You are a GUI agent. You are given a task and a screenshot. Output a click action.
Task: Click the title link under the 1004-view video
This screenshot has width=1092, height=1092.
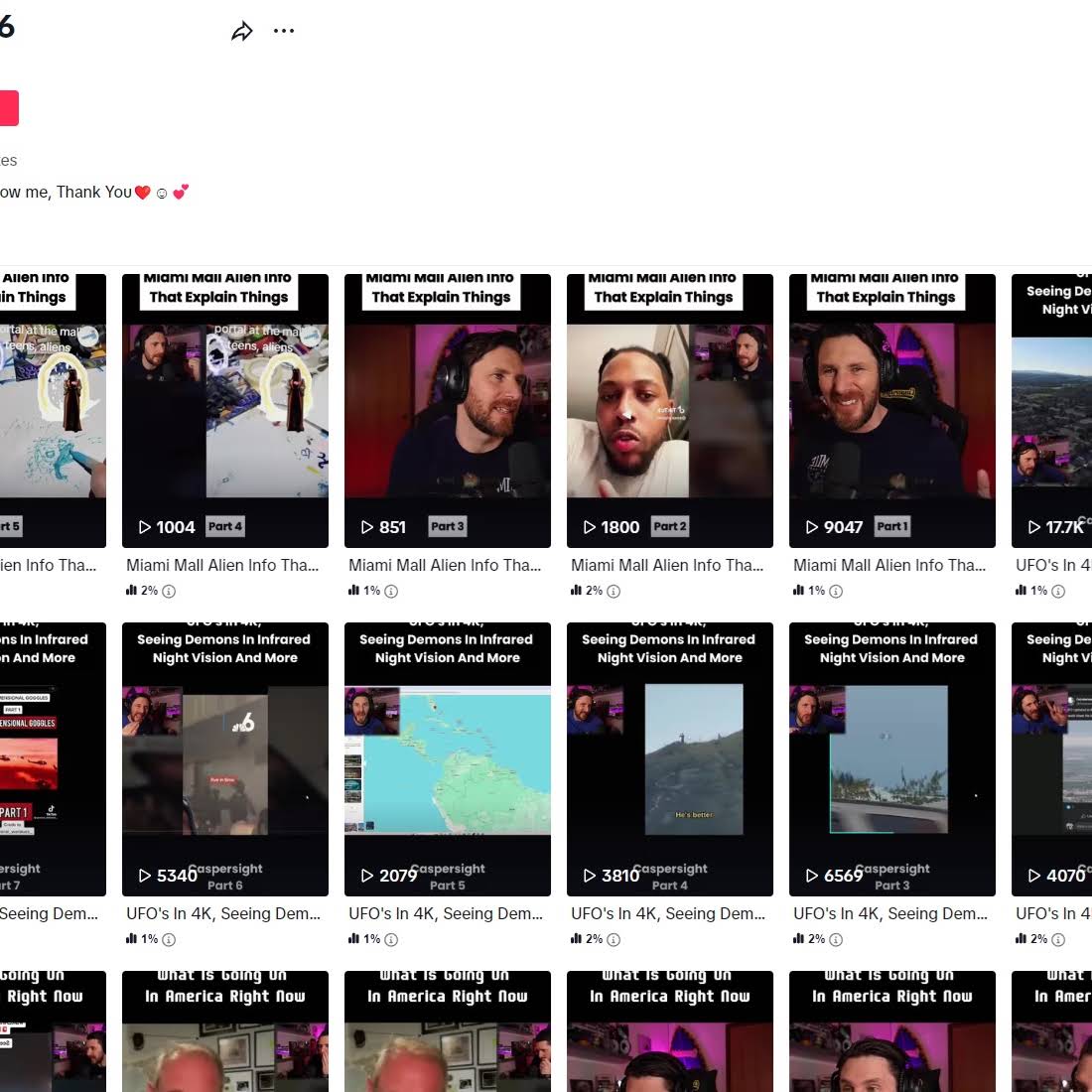pyautogui.click(x=222, y=566)
